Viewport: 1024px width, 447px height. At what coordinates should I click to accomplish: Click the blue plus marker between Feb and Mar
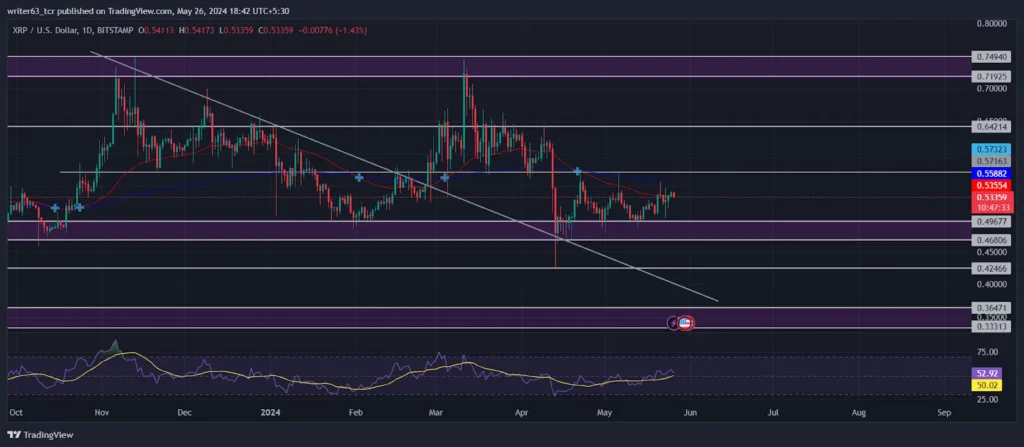pyautogui.click(x=359, y=177)
